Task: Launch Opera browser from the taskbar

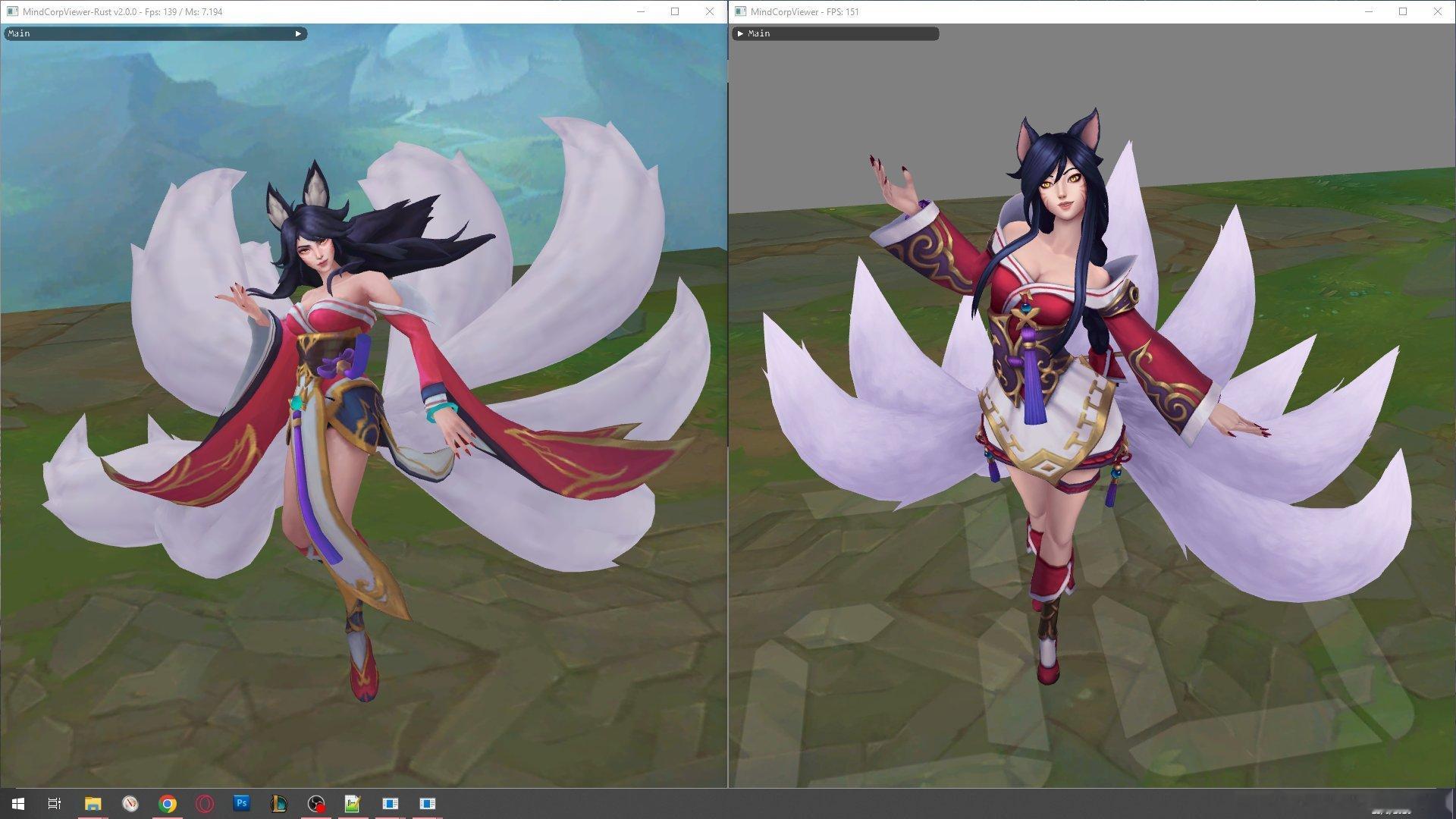Action: point(205,804)
